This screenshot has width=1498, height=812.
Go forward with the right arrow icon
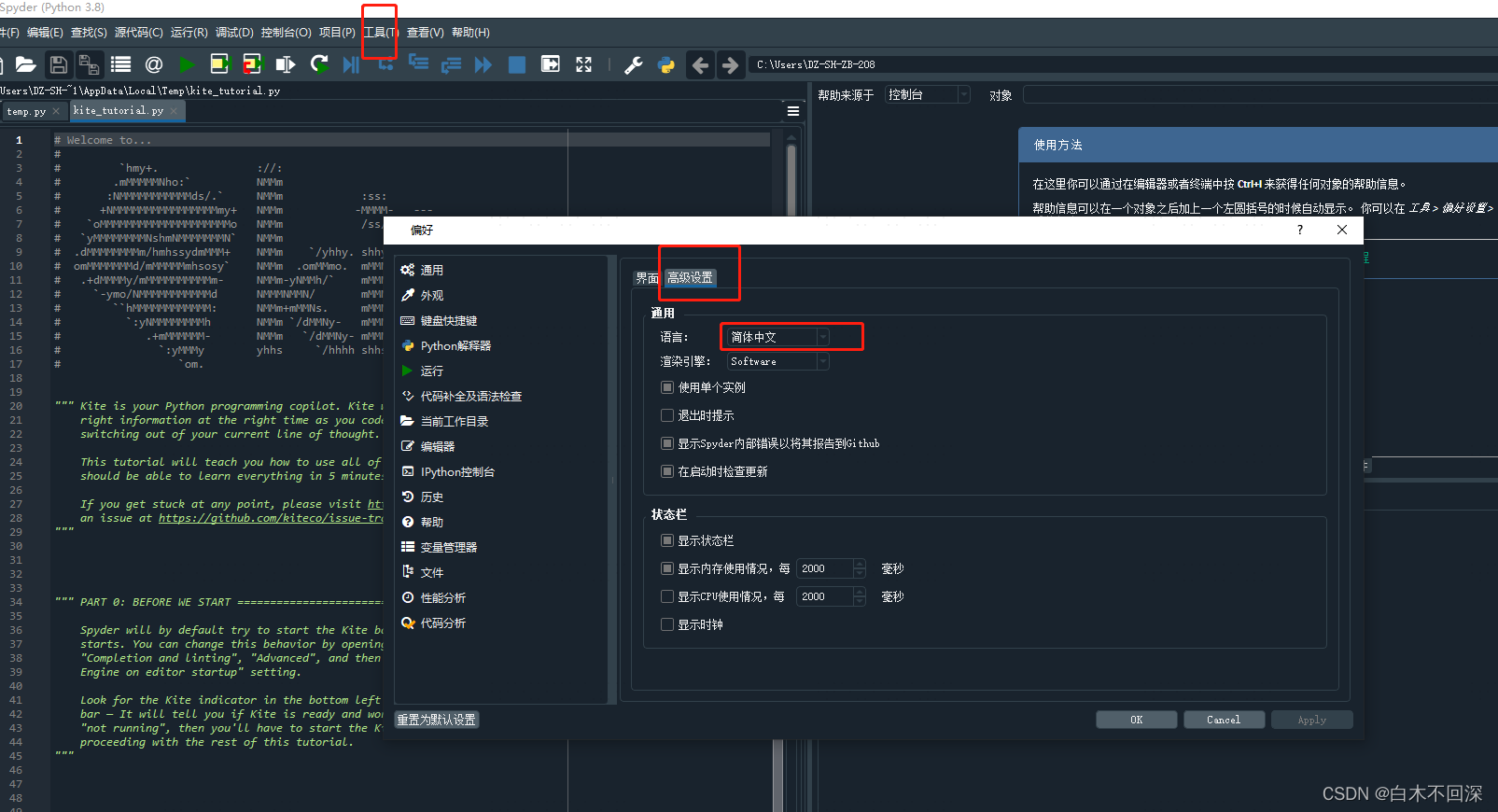click(730, 64)
